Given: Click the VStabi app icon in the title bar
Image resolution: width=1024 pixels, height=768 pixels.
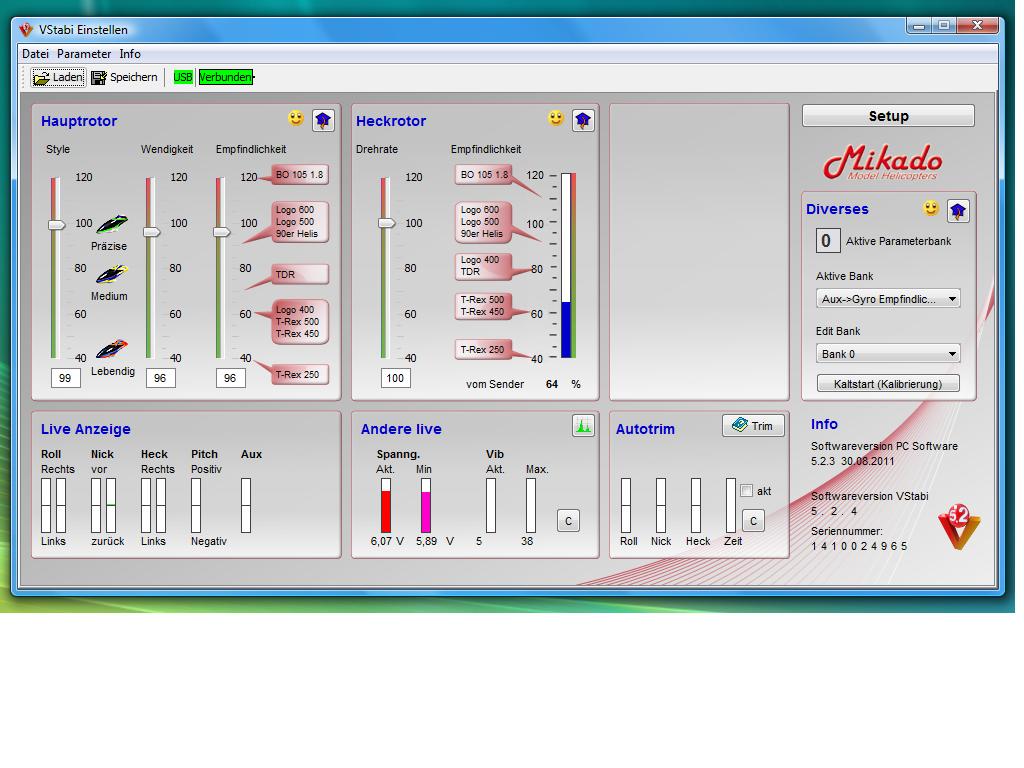Looking at the screenshot, I should coord(25,29).
